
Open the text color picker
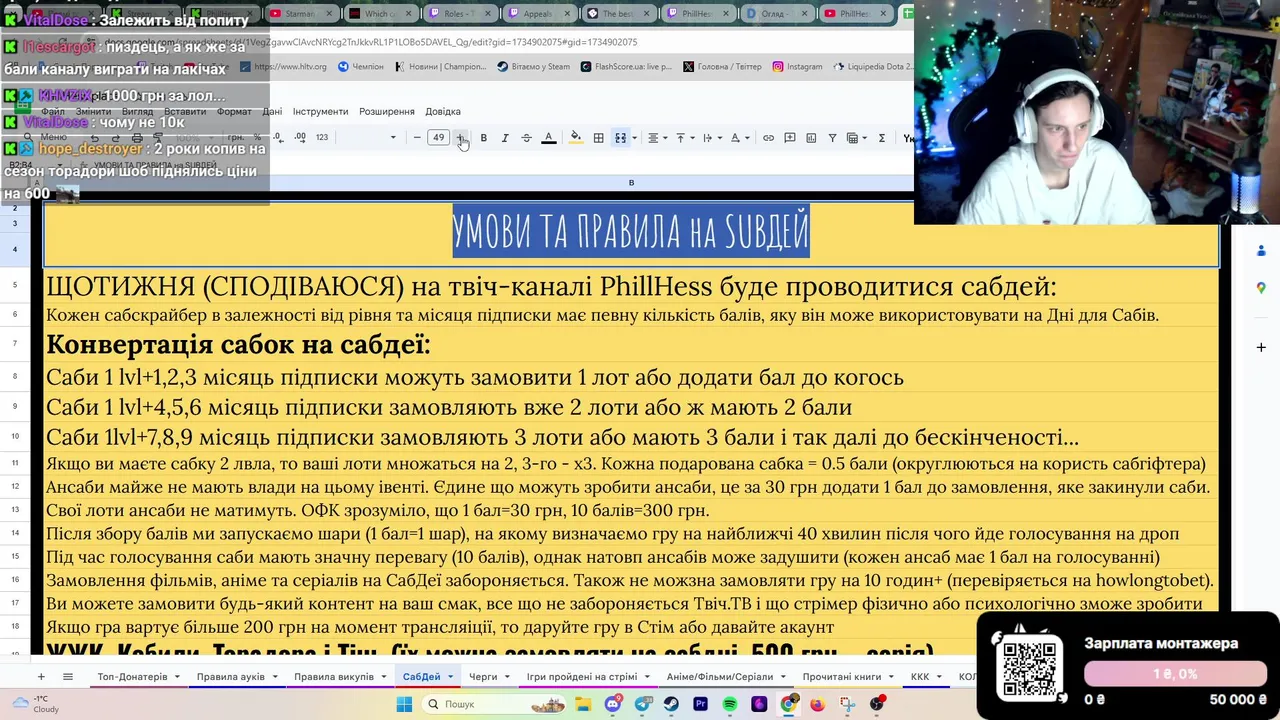pos(548,138)
